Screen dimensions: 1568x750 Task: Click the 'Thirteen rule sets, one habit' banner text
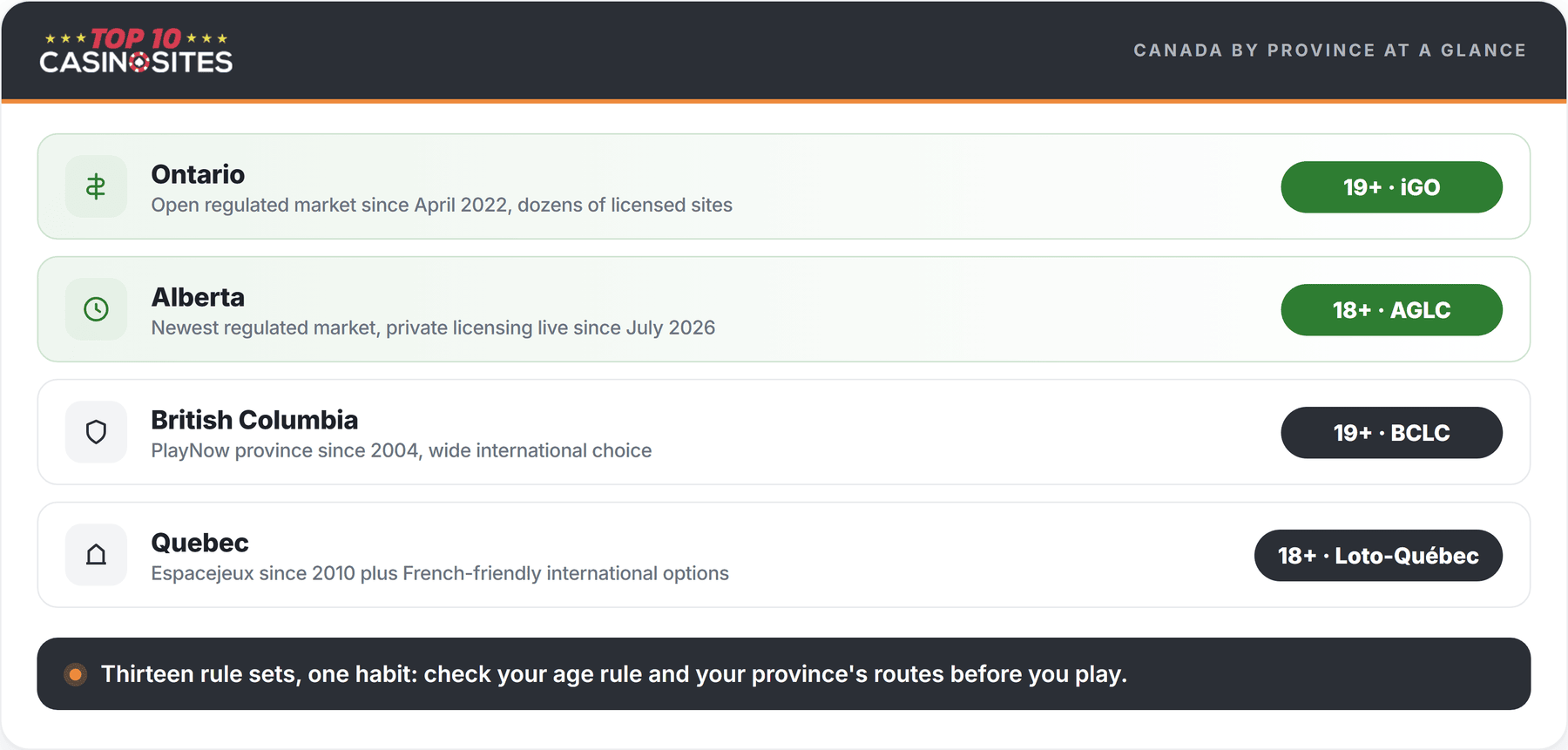point(614,674)
